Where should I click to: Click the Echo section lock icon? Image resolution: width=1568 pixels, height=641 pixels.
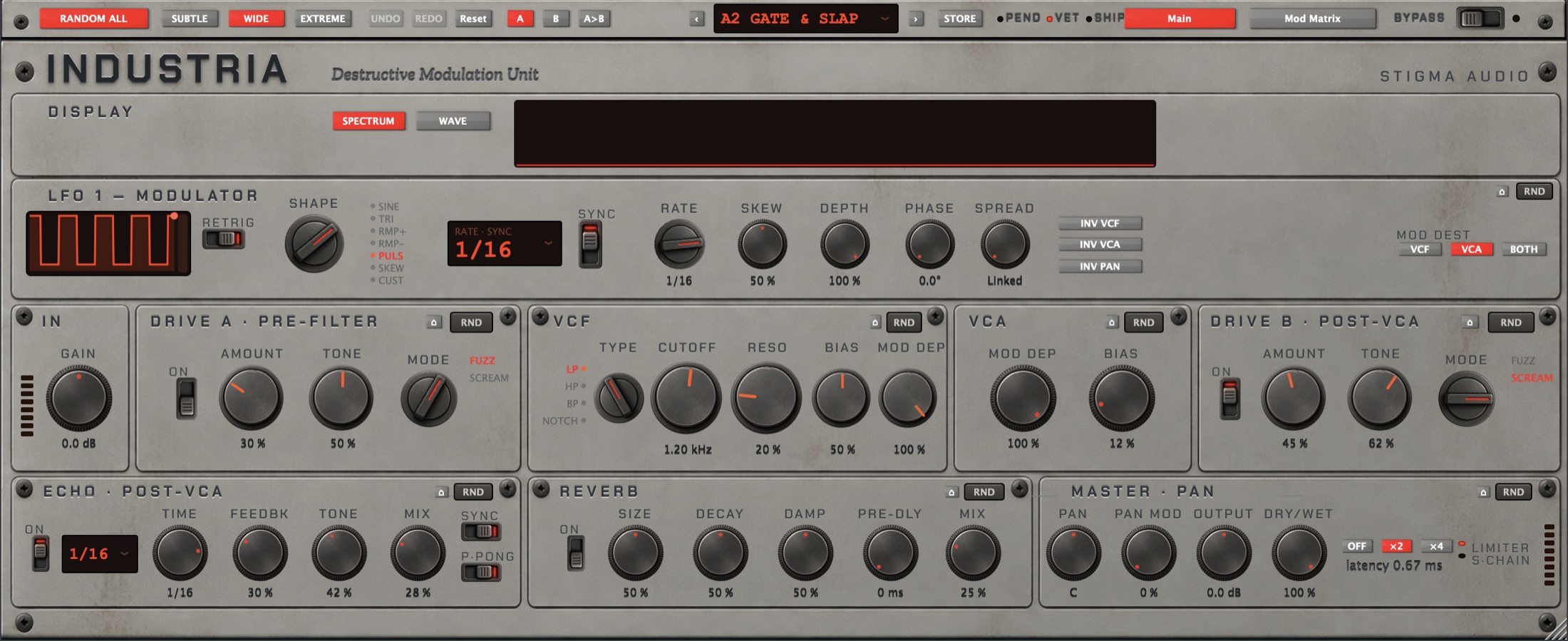click(x=441, y=492)
